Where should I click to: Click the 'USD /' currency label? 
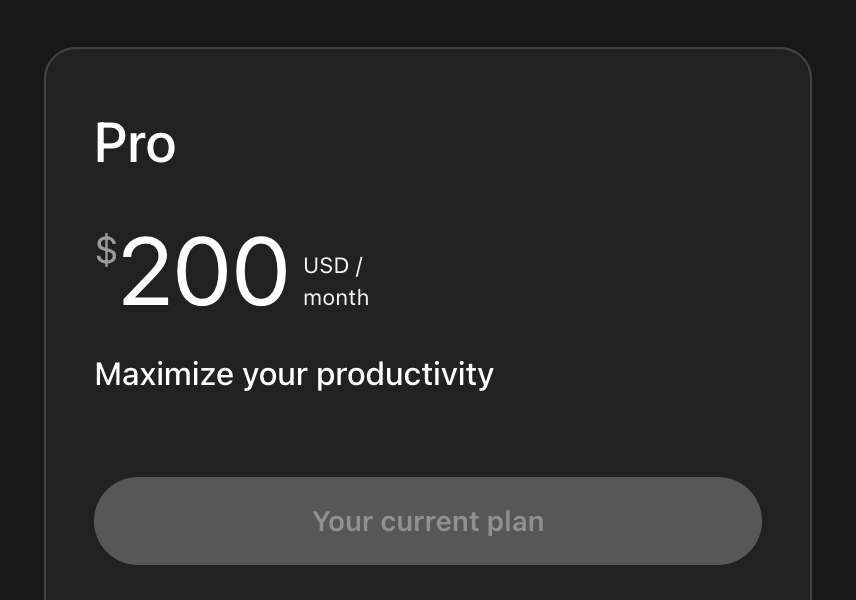pyautogui.click(x=333, y=266)
